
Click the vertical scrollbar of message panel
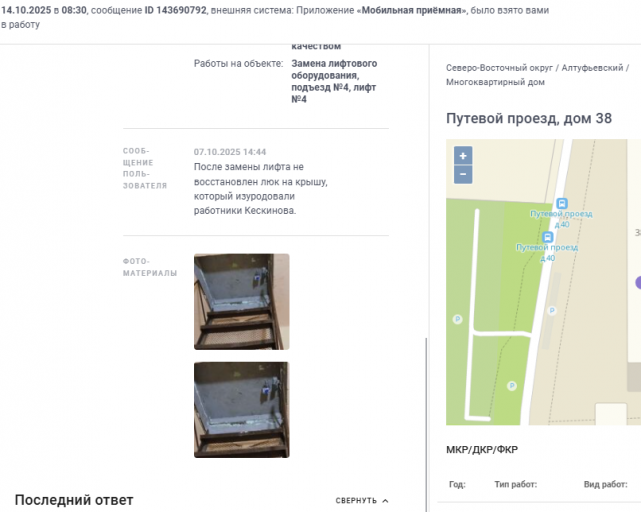[x=426, y=424]
